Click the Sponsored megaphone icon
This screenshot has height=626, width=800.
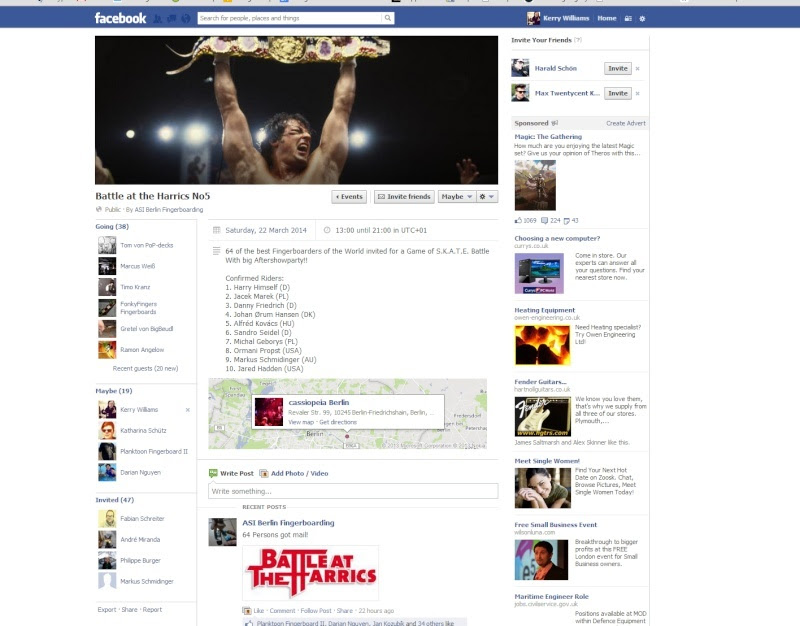(555, 123)
